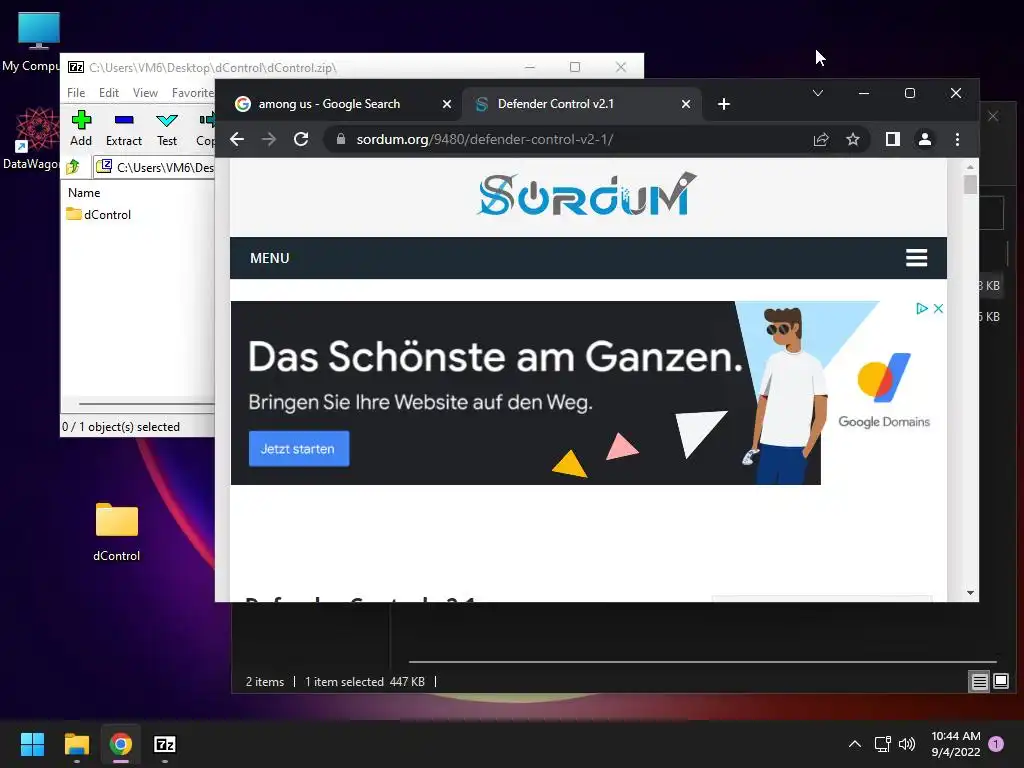
Task: Open the File menu in 7-Zip
Action: tap(76, 93)
